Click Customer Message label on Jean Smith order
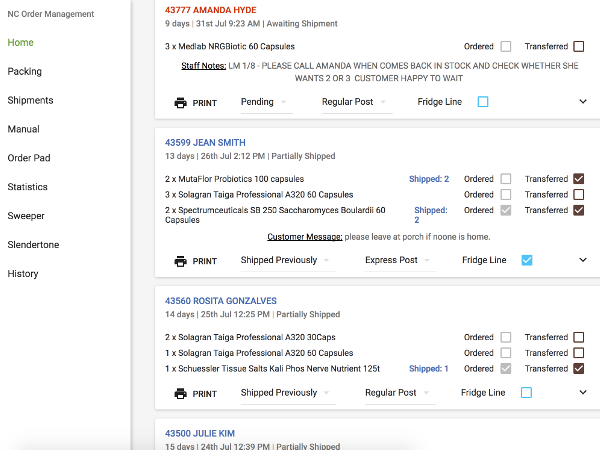600x450 pixels. click(x=305, y=237)
